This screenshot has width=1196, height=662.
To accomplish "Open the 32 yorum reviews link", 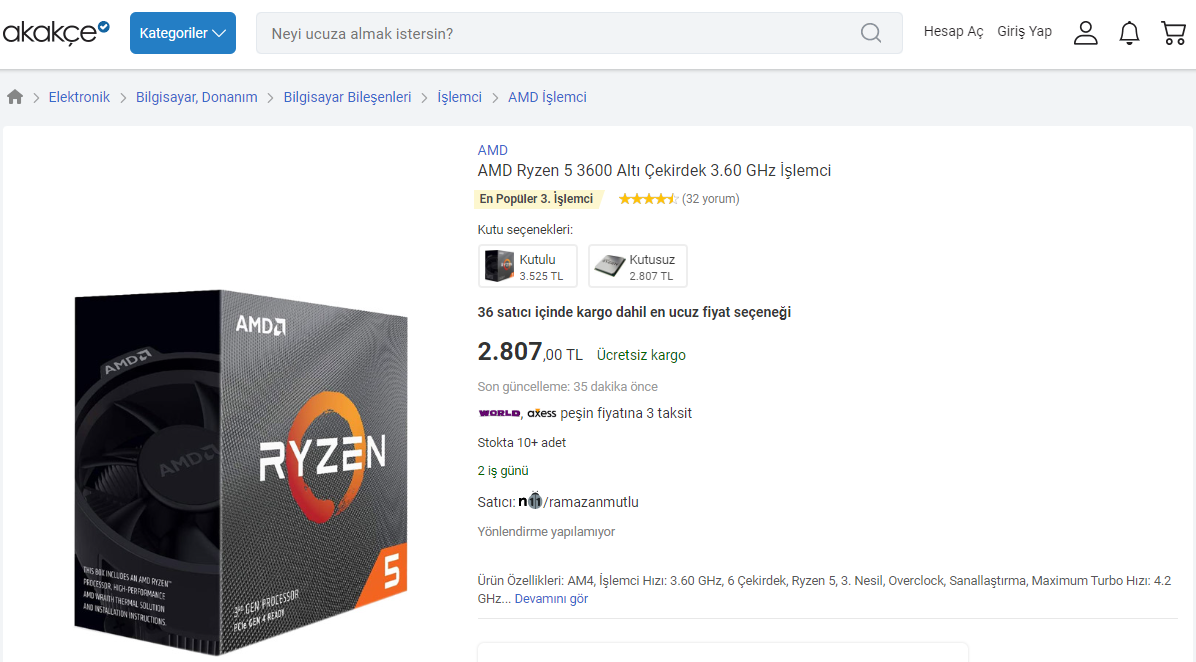I will coord(711,199).
